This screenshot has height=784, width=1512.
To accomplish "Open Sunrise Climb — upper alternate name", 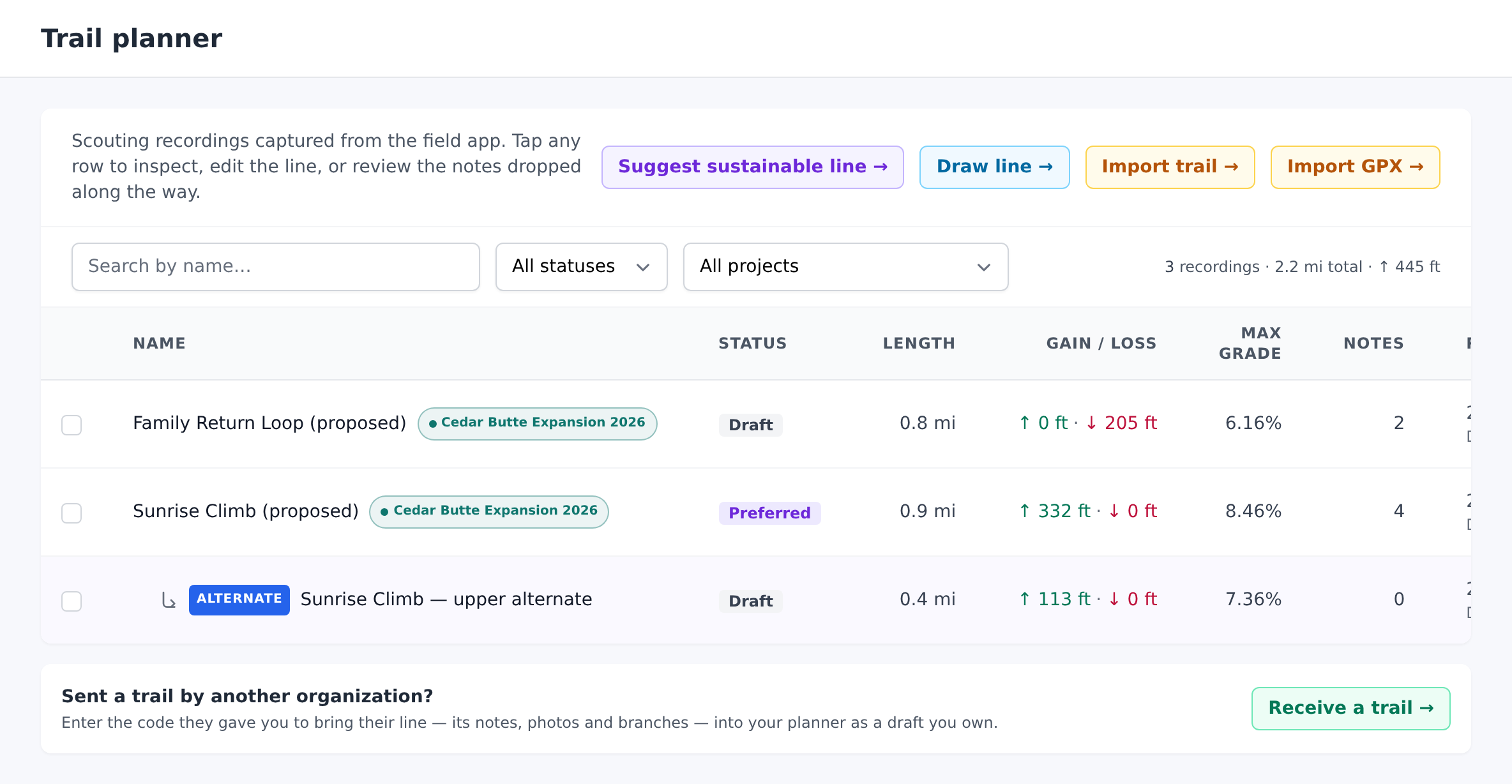I will point(446,599).
